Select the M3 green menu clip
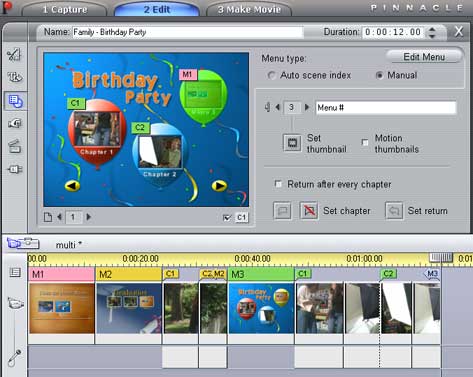 click(261, 274)
